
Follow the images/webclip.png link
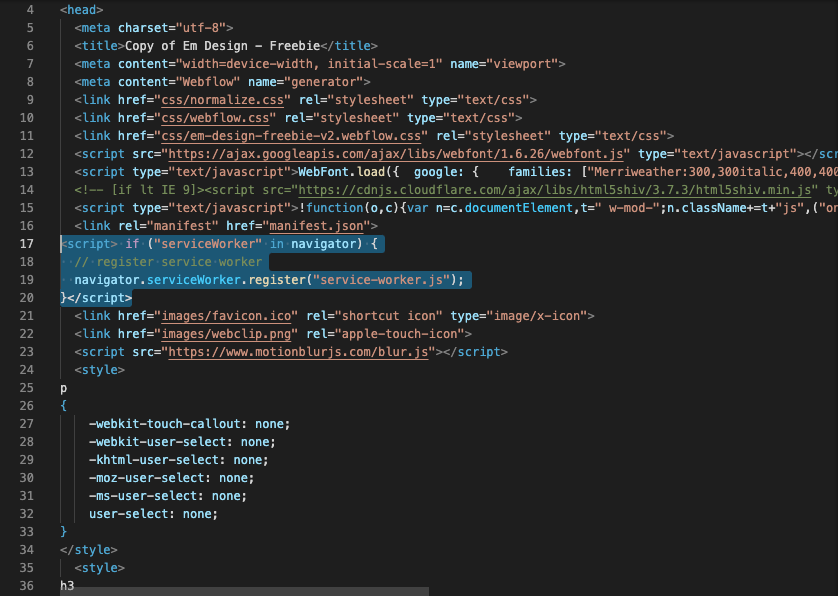(x=226, y=334)
